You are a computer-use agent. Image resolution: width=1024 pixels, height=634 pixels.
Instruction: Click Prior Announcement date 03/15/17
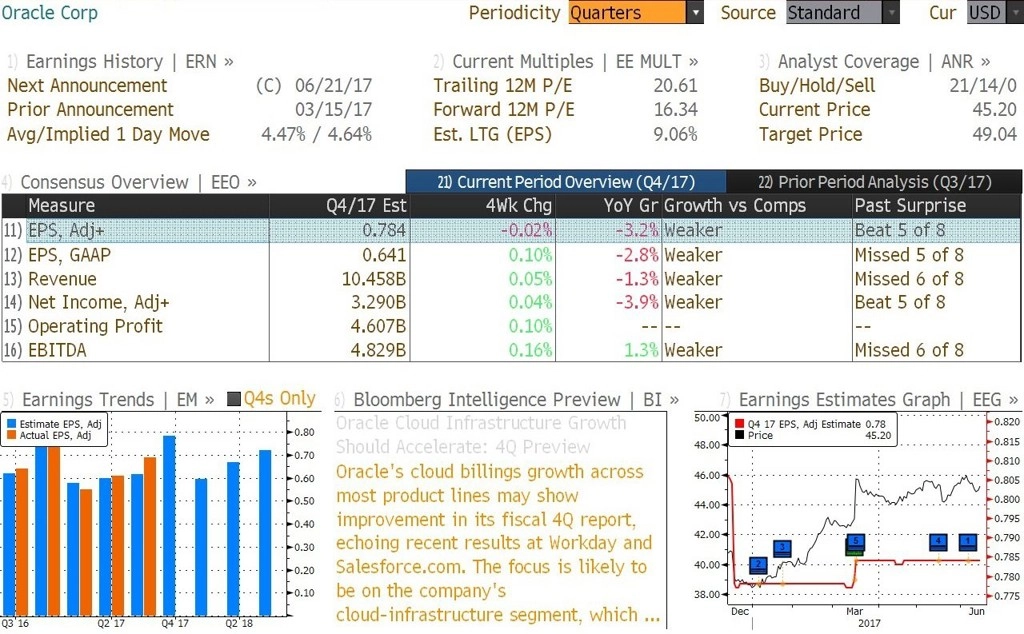point(333,110)
